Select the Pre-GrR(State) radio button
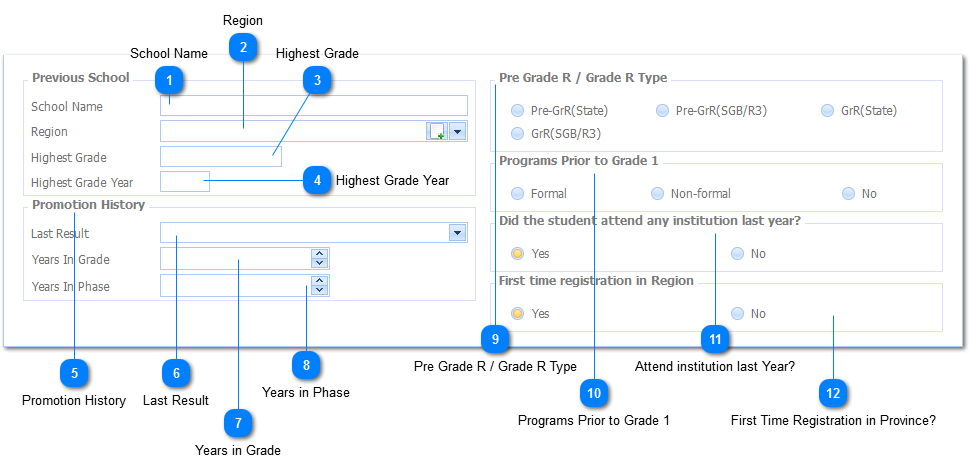971x474 pixels. (517, 111)
